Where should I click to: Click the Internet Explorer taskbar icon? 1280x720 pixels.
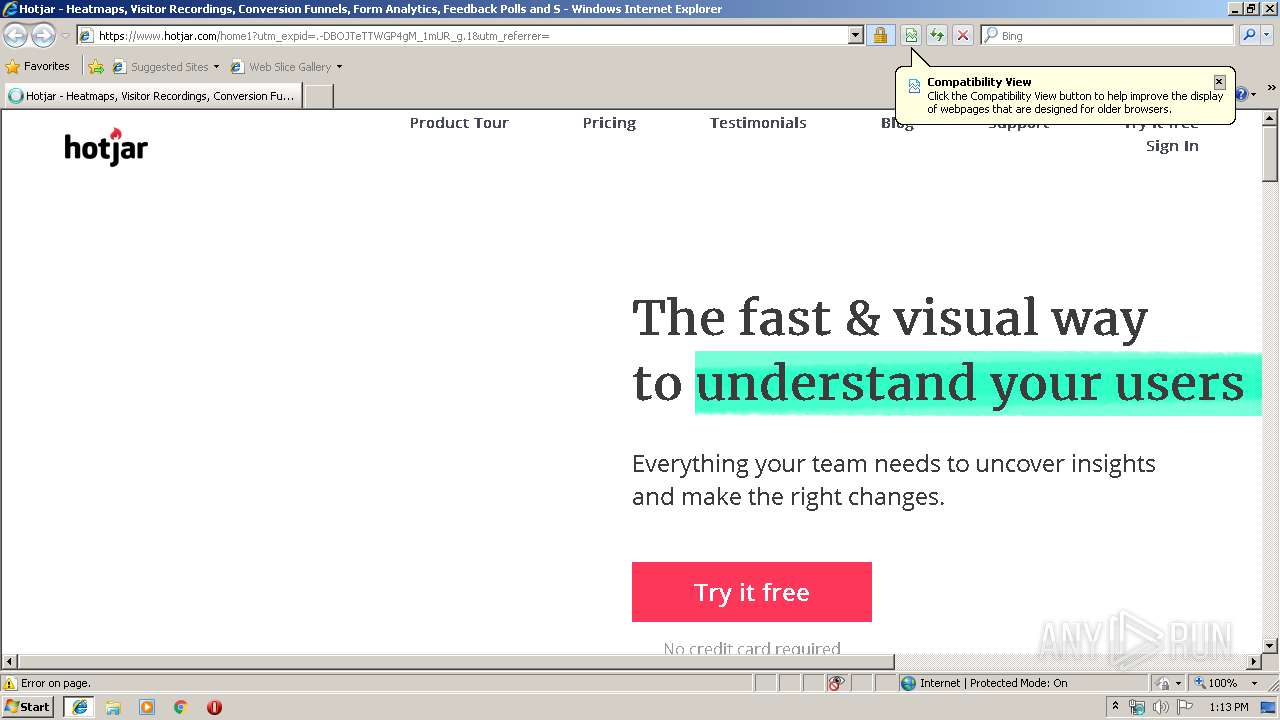coord(80,707)
